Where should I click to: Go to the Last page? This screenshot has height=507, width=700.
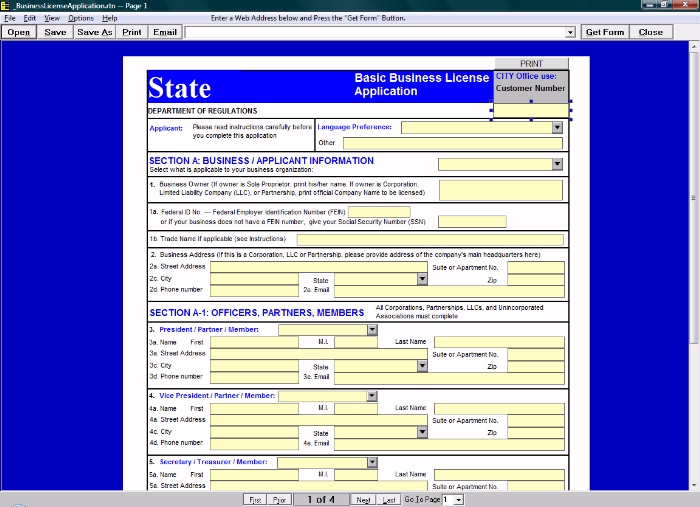point(388,500)
